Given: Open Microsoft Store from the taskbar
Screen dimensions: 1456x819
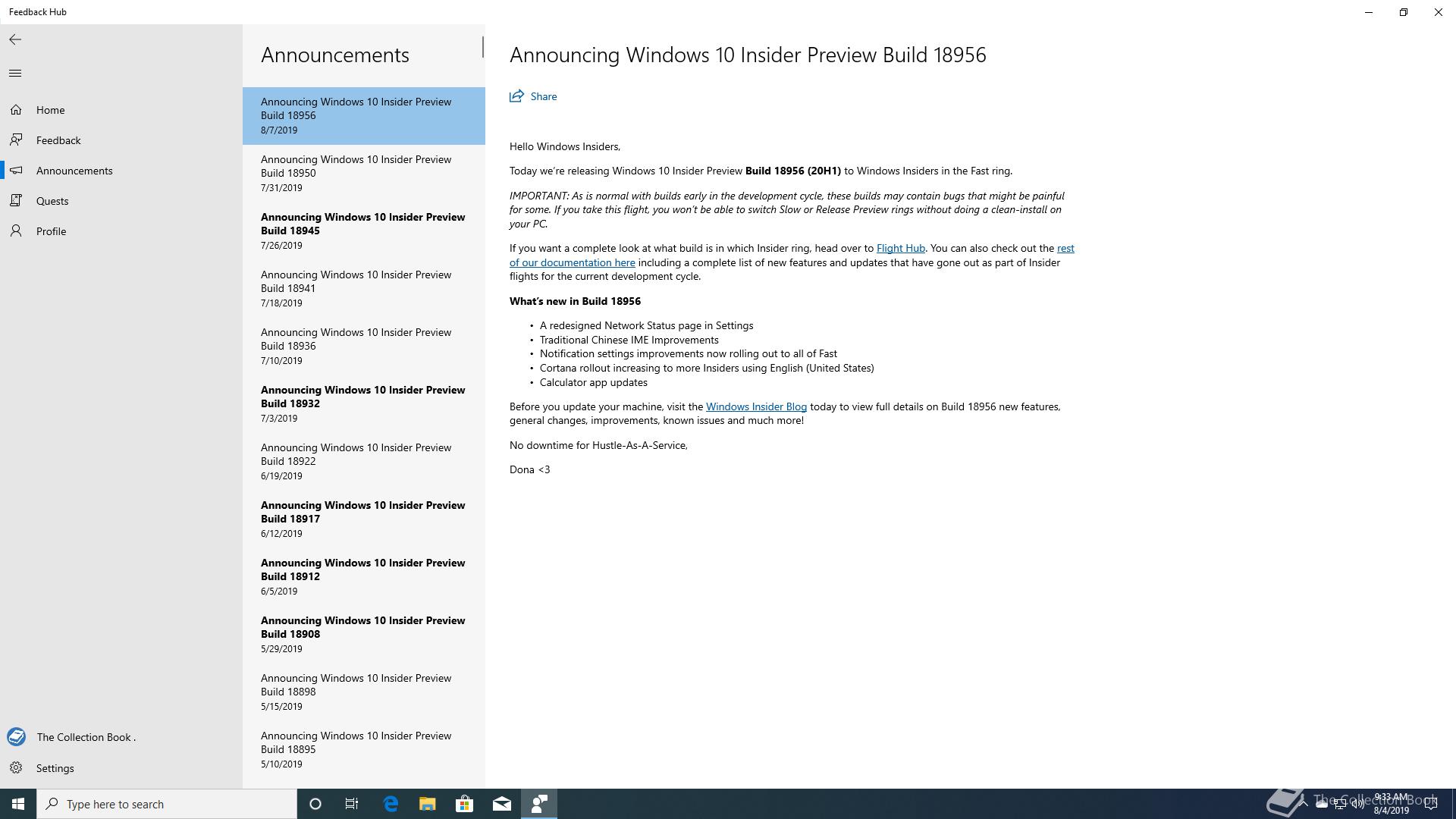Looking at the screenshot, I should (464, 804).
